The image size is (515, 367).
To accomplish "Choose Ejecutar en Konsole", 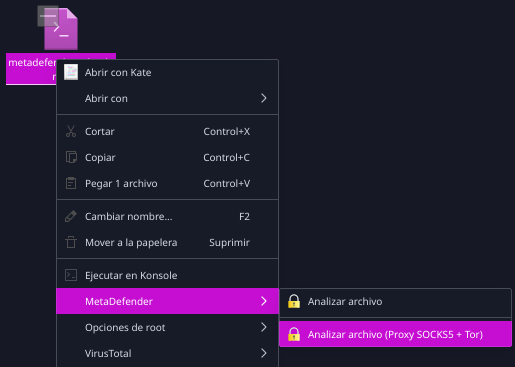I will tap(167, 275).
